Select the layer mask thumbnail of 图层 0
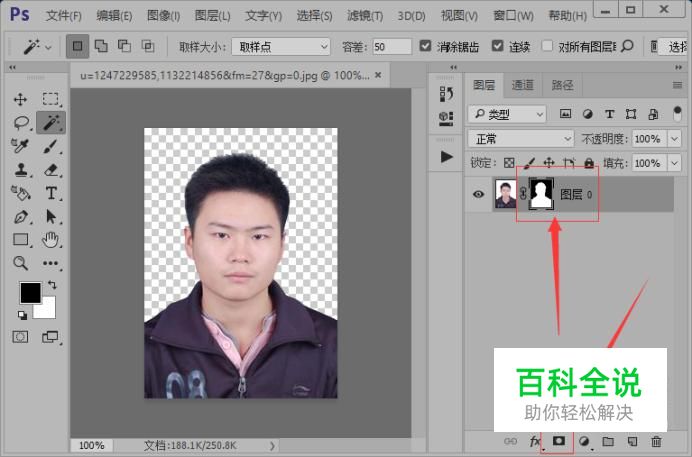Viewport: 692px width, 457px height. tap(541, 194)
